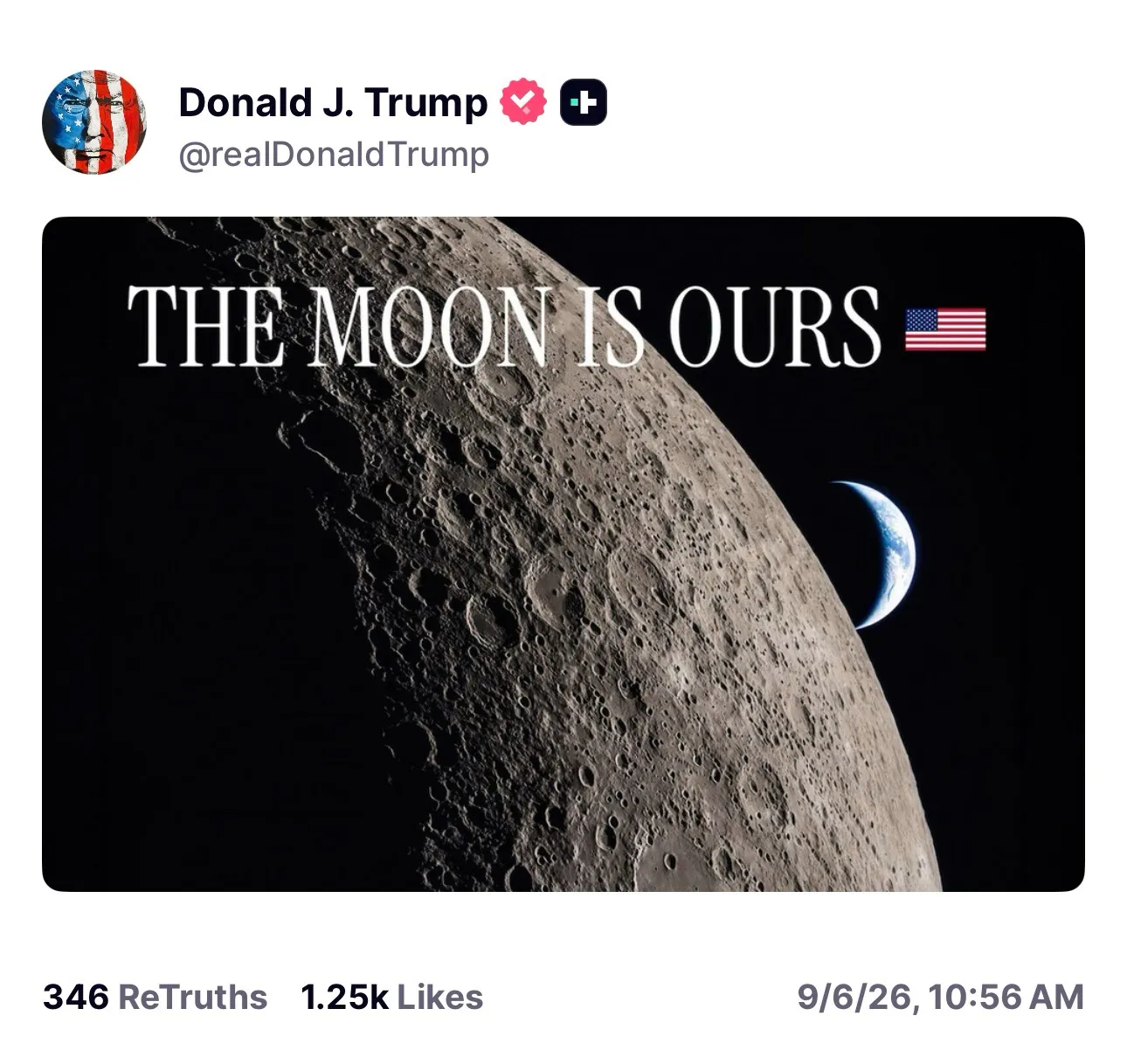The width and height of the screenshot is (1127, 1064).
Task: Click the THE MOON IS OURS headline
Action: coord(504,326)
